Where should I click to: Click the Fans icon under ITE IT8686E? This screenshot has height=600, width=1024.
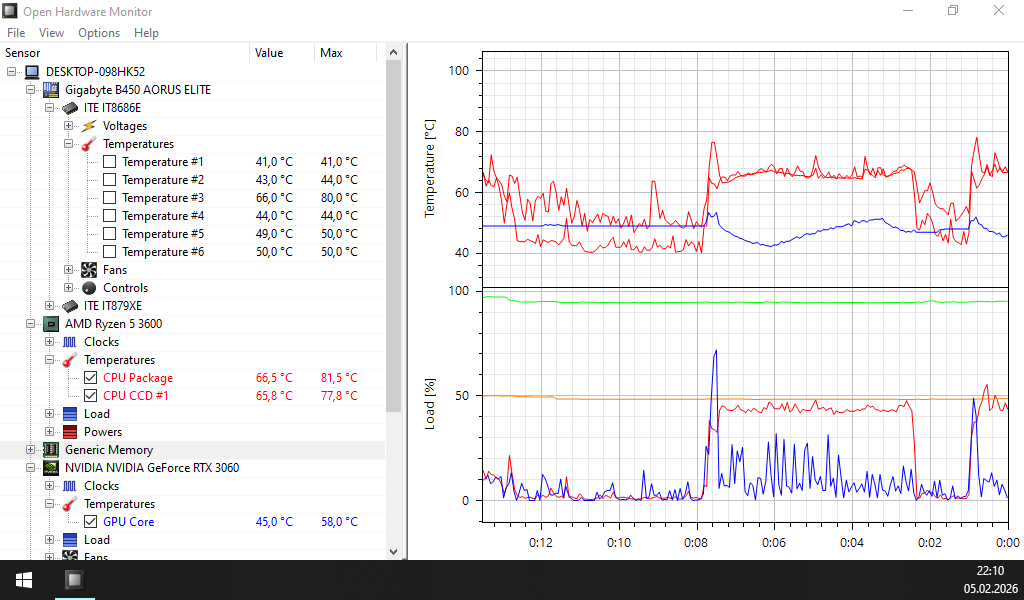pos(89,270)
